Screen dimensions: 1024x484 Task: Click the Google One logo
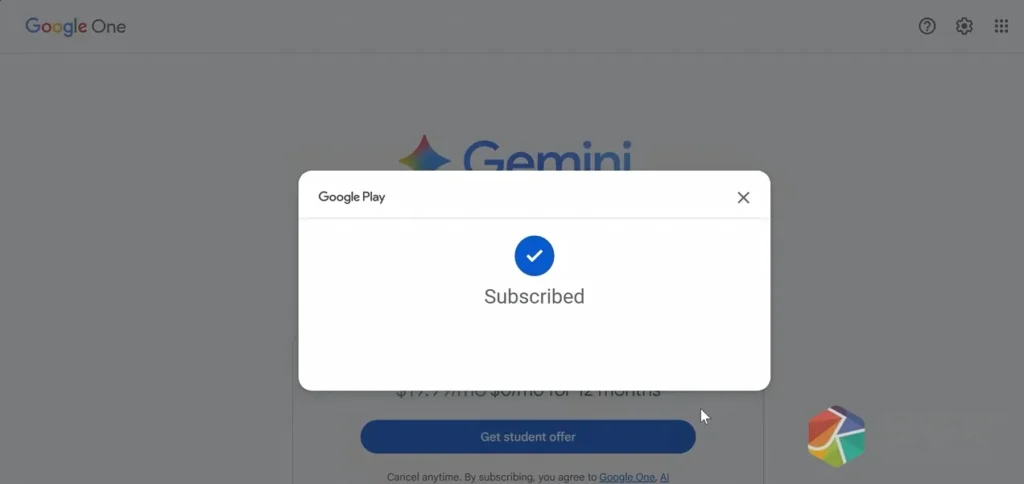[75, 27]
